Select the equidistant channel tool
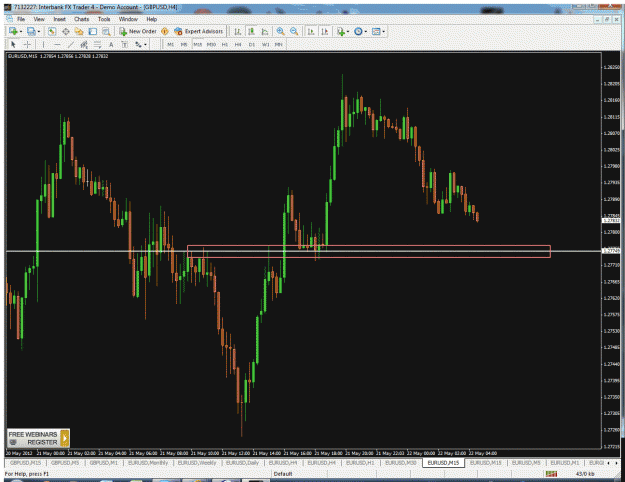 [x=84, y=44]
